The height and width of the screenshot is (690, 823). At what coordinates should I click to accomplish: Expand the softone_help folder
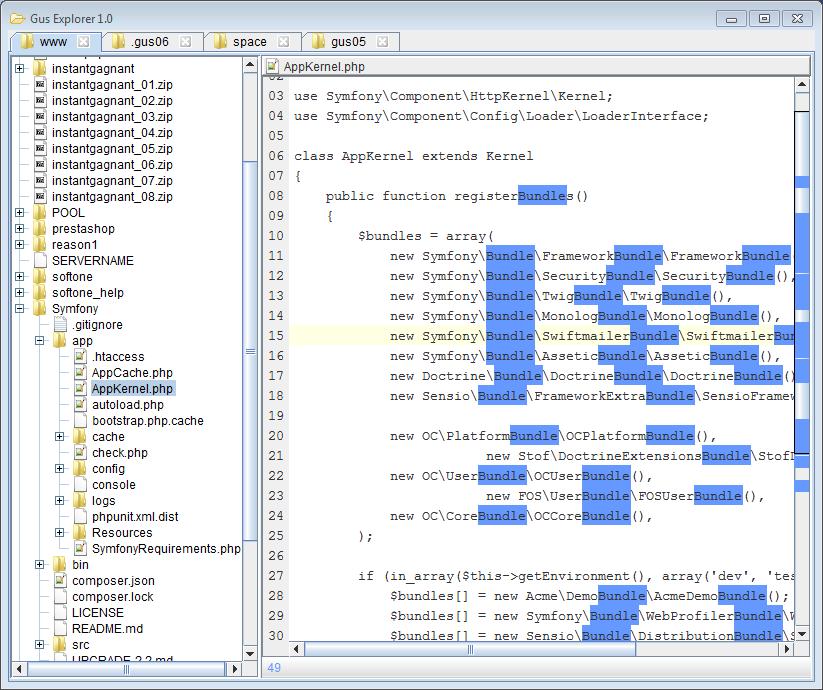20,293
